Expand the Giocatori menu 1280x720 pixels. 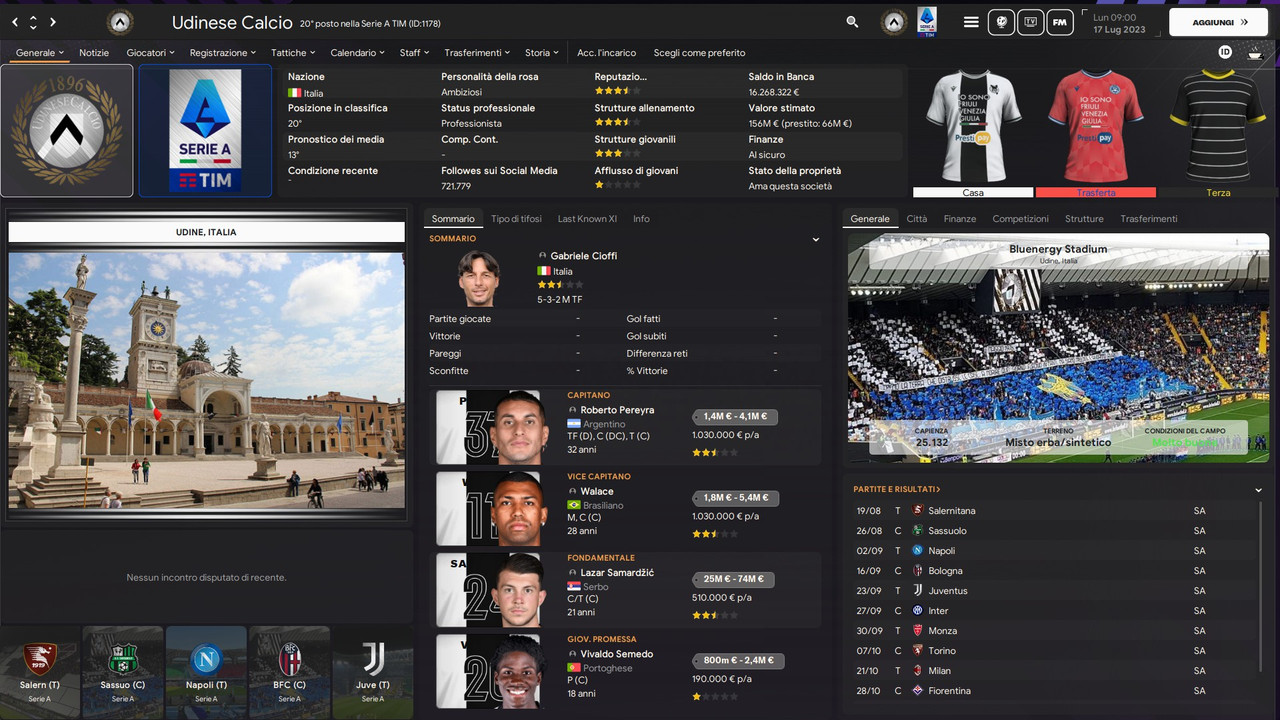point(150,52)
